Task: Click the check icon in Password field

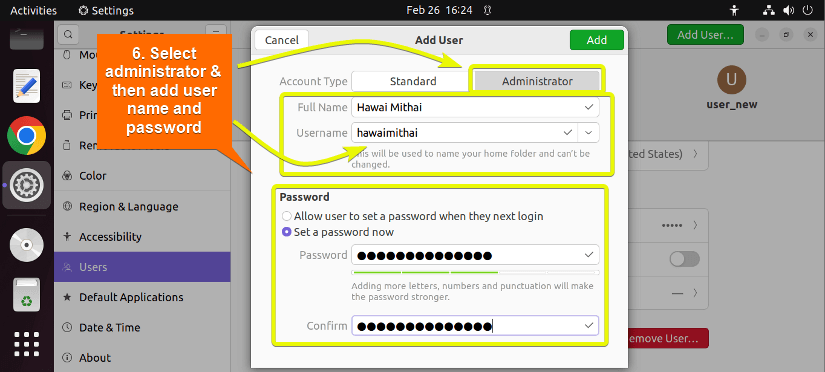Action: coord(588,255)
